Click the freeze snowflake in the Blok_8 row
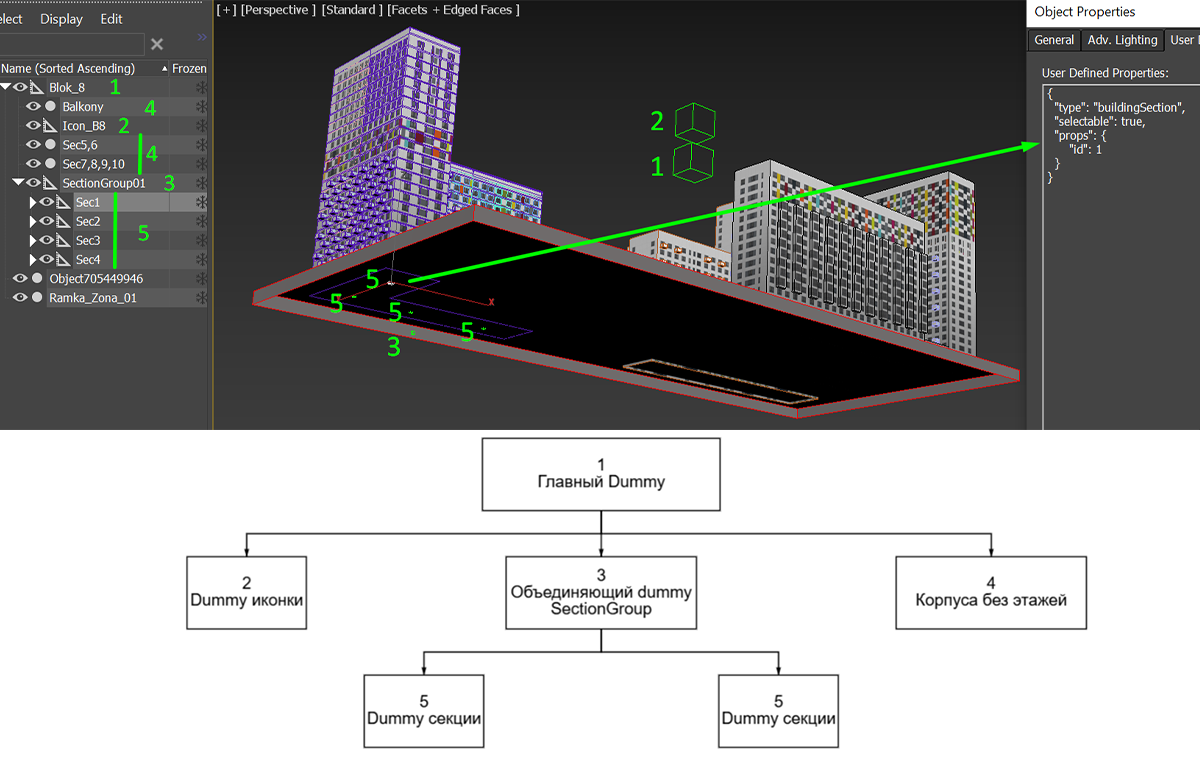The height and width of the screenshot is (761, 1200). (201, 88)
